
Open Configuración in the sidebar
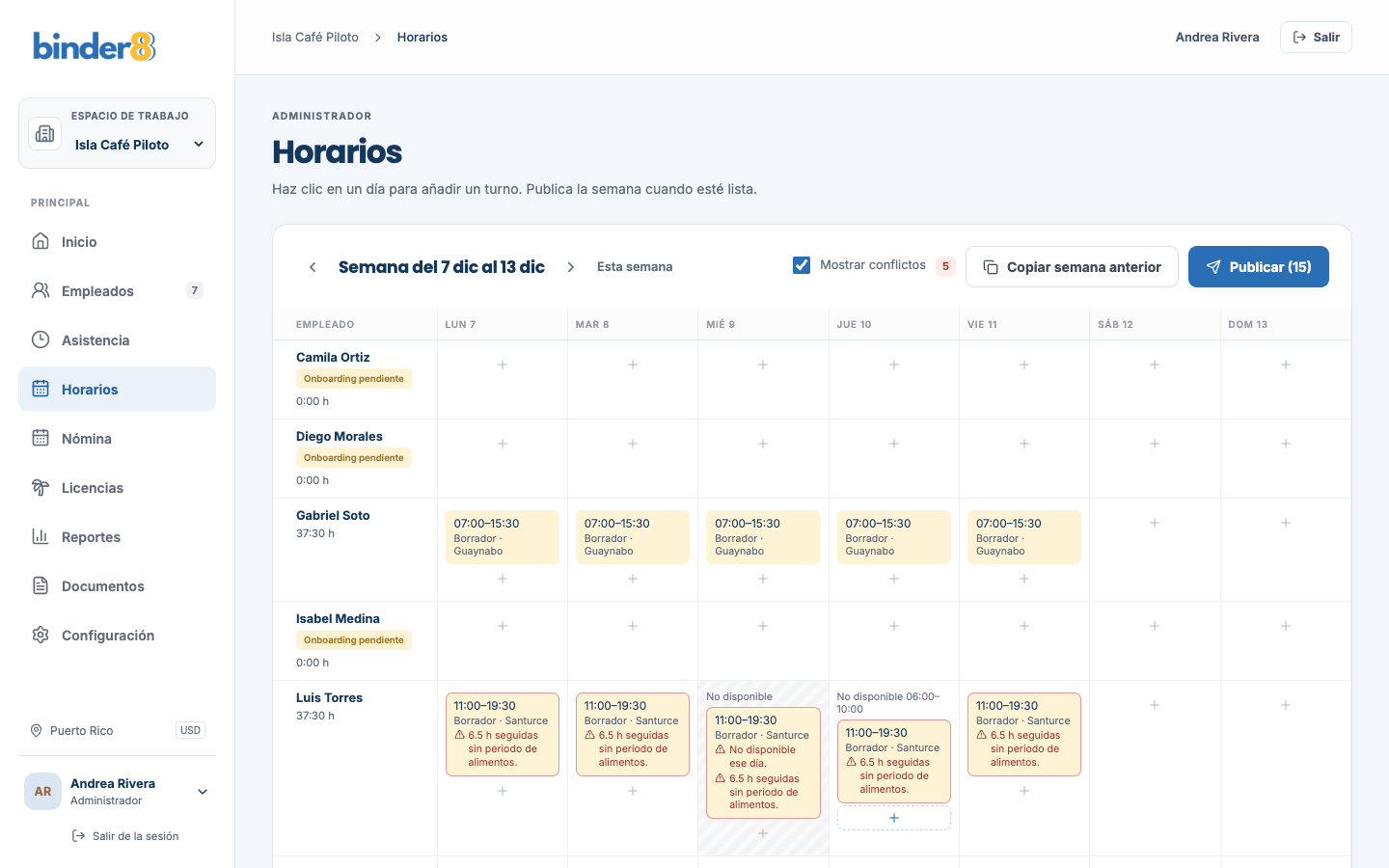point(117,635)
